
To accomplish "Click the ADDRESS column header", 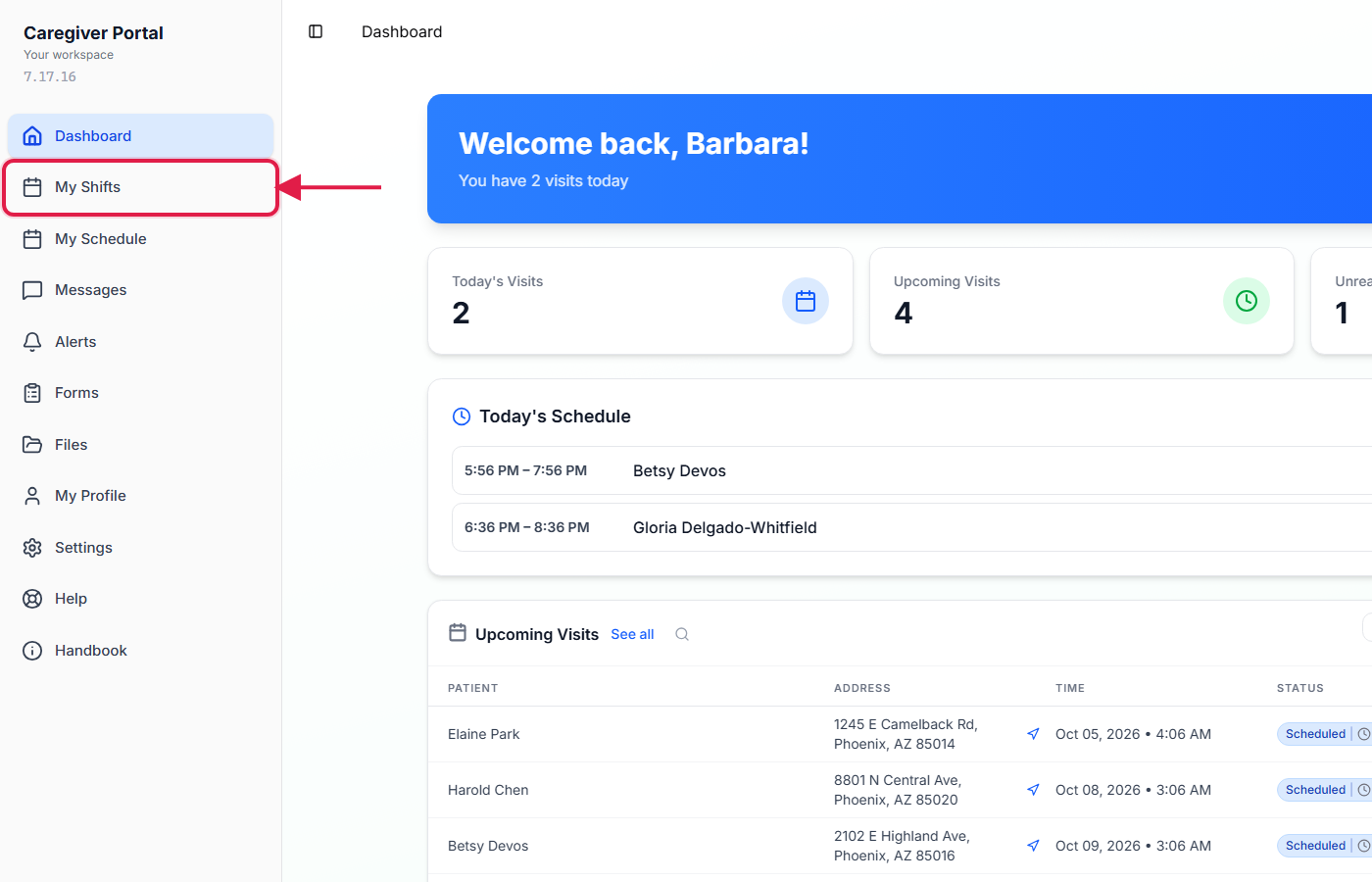I will pyautogui.click(x=862, y=688).
